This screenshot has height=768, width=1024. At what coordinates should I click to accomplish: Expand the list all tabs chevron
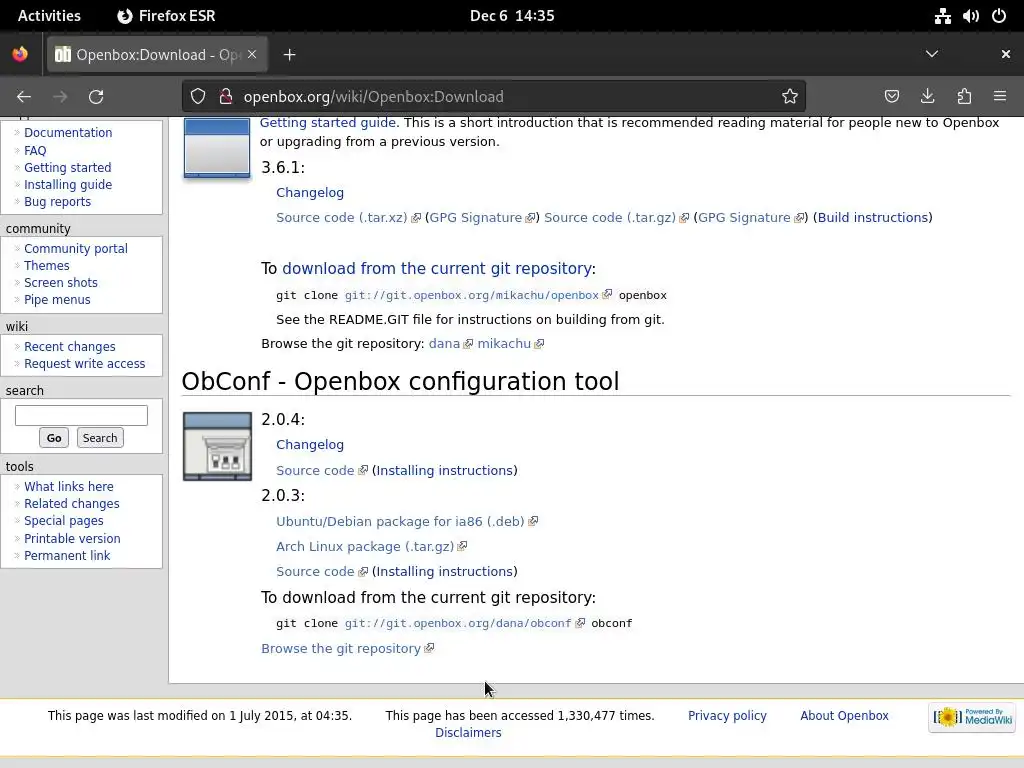click(932, 54)
